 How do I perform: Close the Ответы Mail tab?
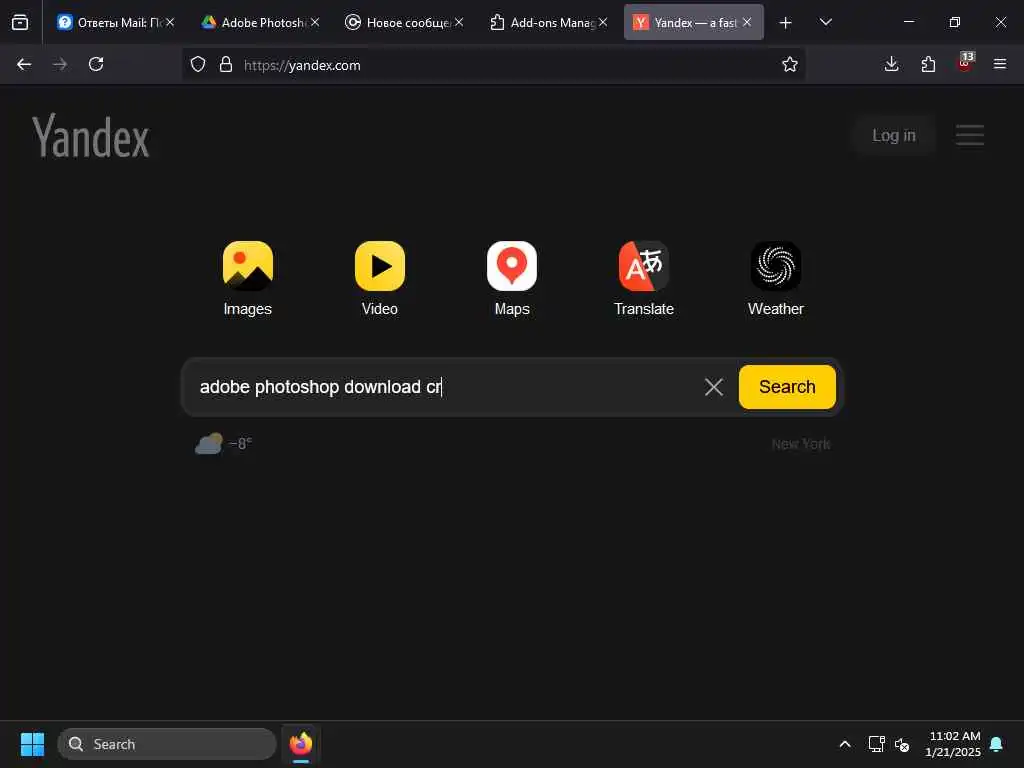click(170, 22)
